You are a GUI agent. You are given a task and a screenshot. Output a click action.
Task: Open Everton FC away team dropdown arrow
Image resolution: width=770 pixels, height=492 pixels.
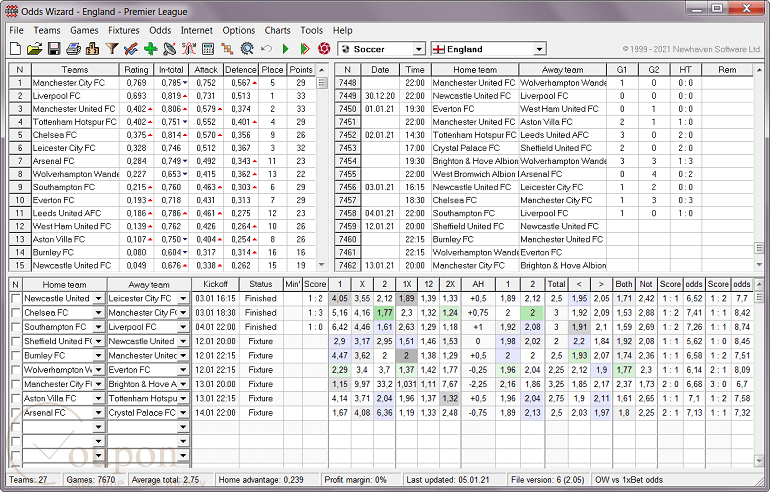point(183,370)
